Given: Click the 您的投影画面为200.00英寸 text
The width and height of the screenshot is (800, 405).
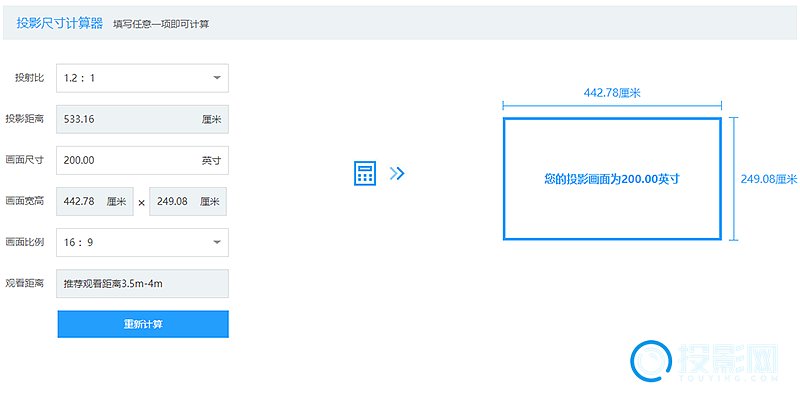Looking at the screenshot, I should click(612, 179).
